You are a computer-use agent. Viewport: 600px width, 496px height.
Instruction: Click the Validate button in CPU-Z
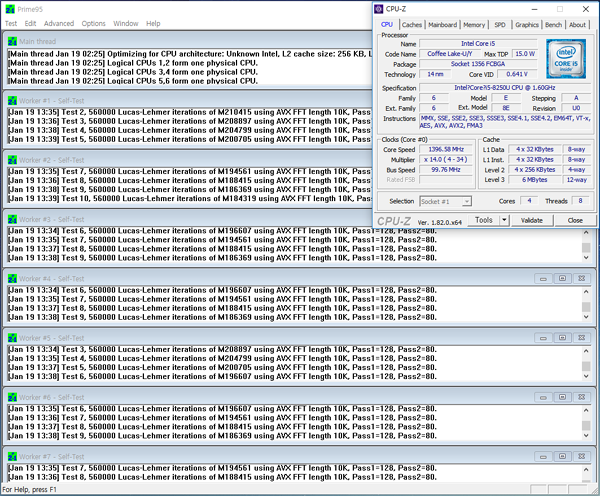532,220
